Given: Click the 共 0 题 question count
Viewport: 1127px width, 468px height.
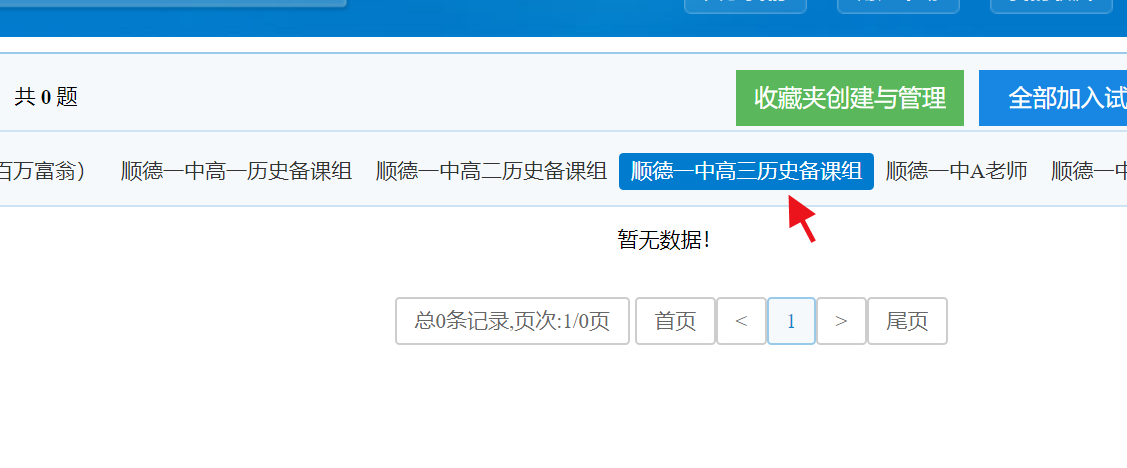Looking at the screenshot, I should [x=46, y=97].
